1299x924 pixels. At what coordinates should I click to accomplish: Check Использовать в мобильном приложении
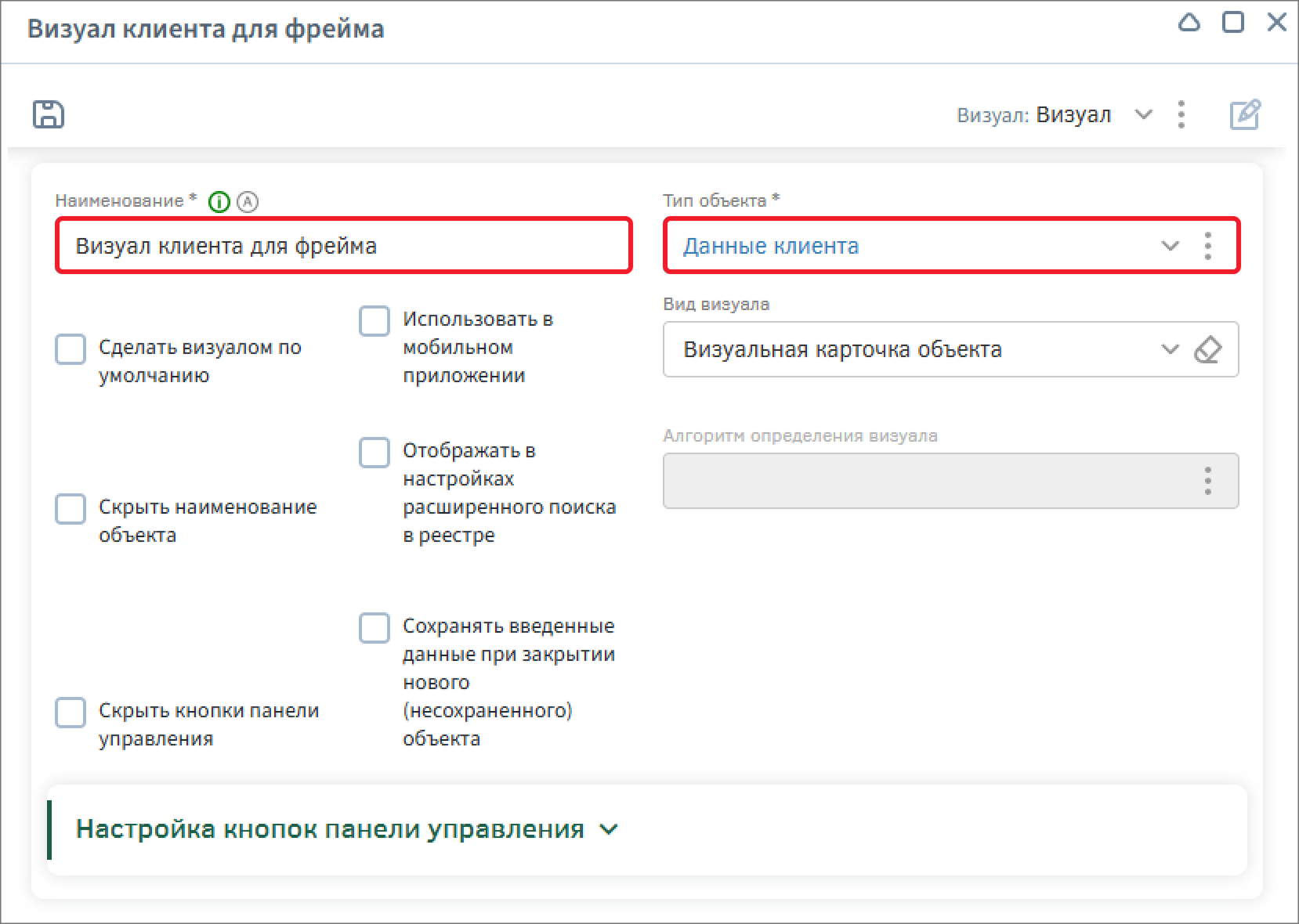coord(375,321)
